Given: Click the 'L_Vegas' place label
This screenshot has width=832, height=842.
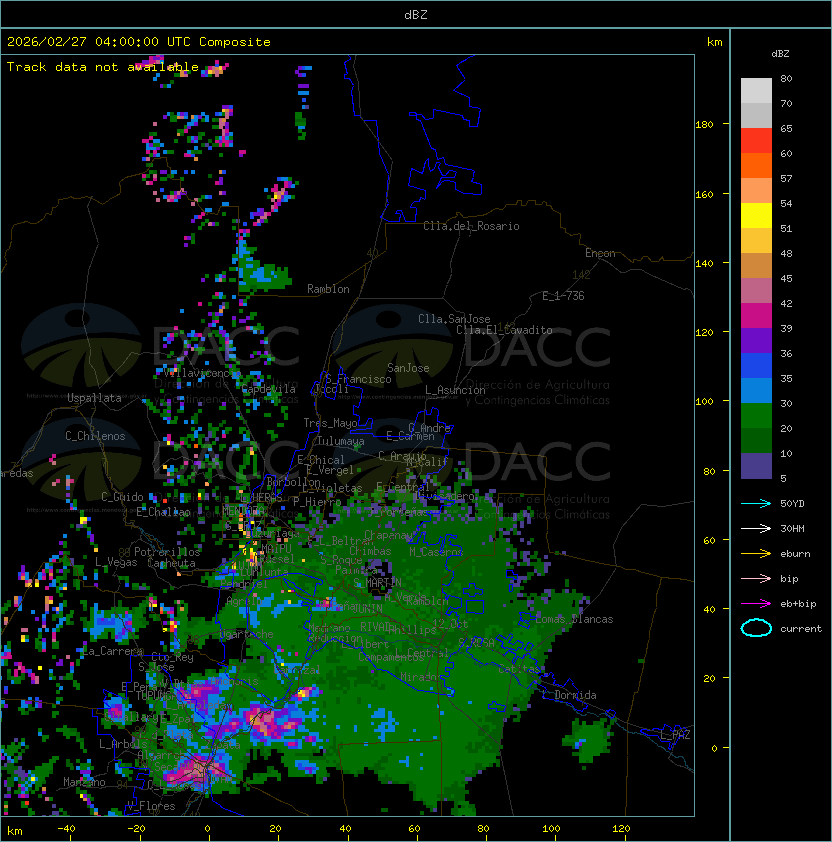Looking at the screenshot, I should [x=116, y=562].
